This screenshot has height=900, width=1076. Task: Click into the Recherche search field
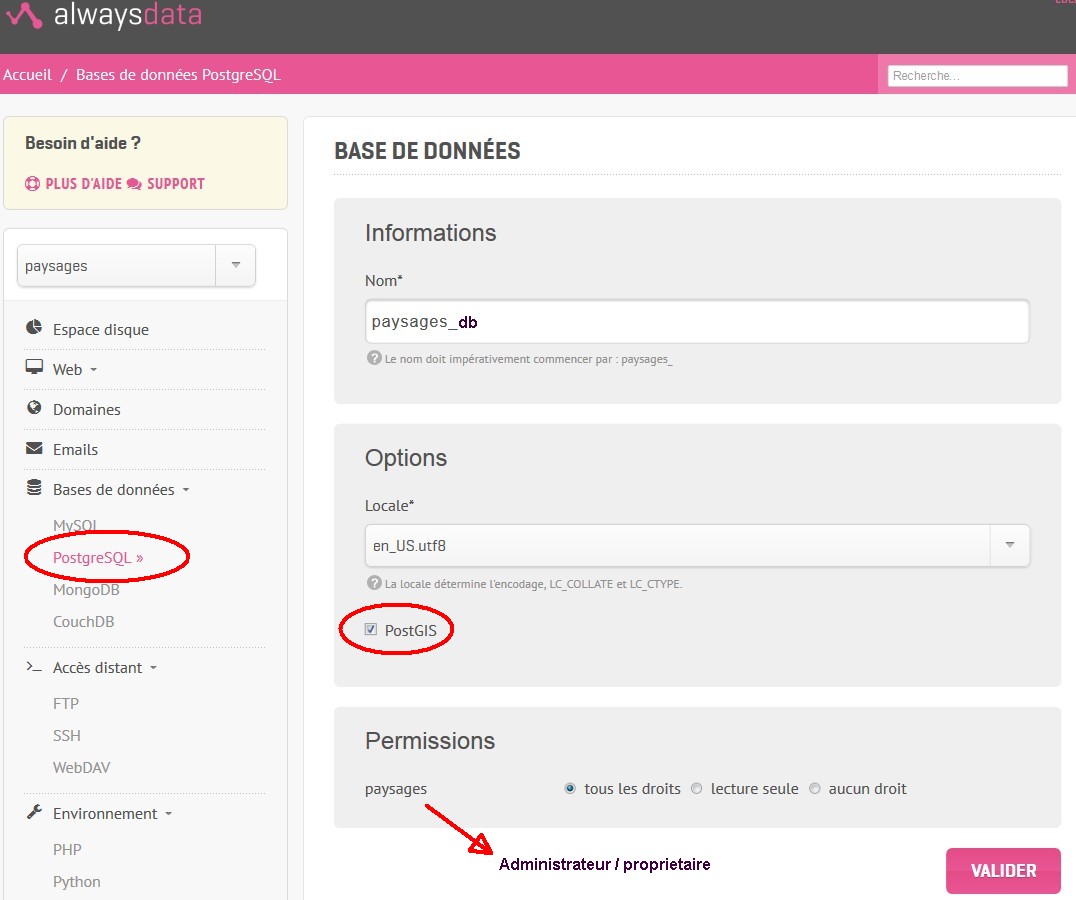[x=977, y=75]
